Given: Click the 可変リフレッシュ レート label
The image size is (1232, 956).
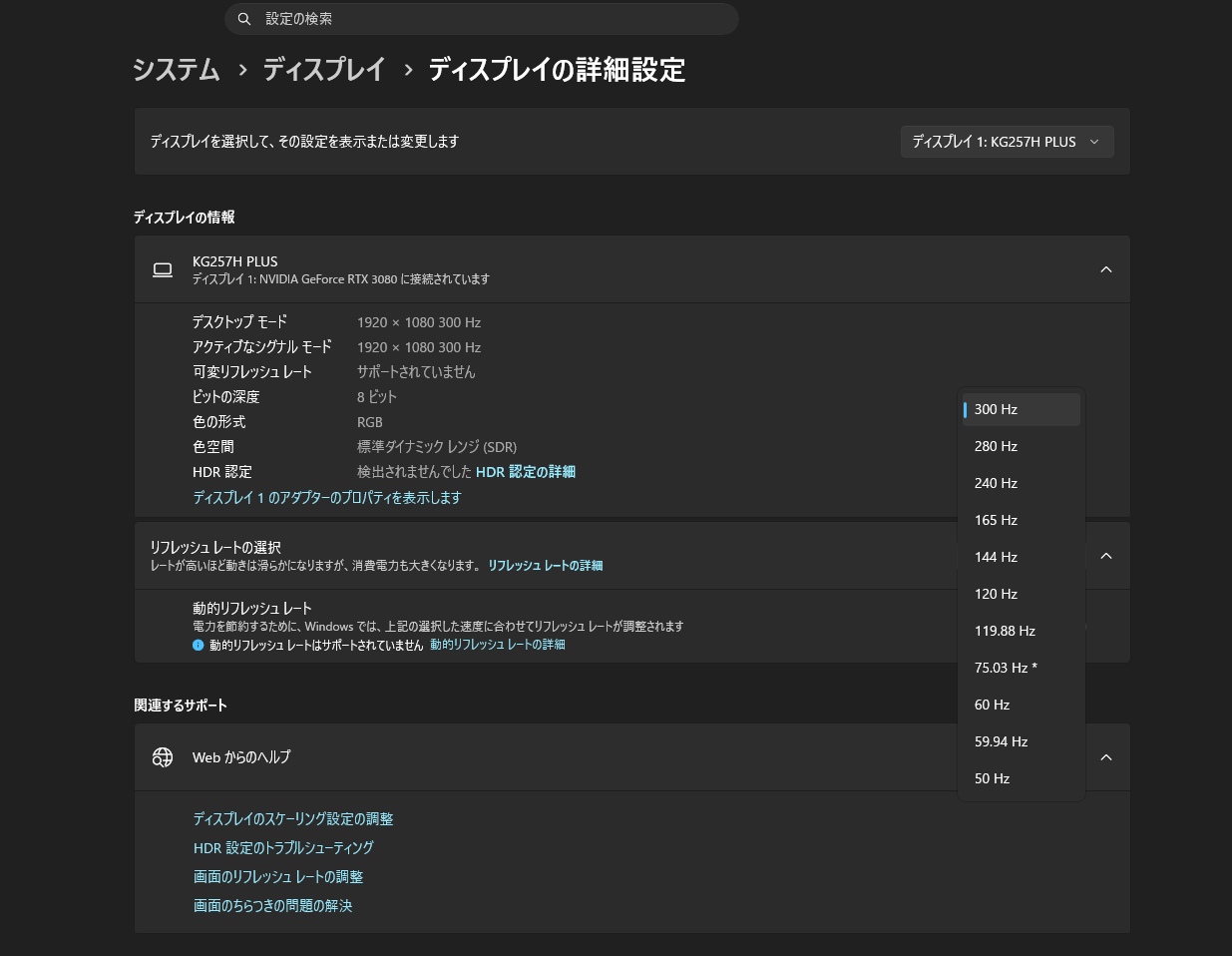Looking at the screenshot, I should pos(252,371).
